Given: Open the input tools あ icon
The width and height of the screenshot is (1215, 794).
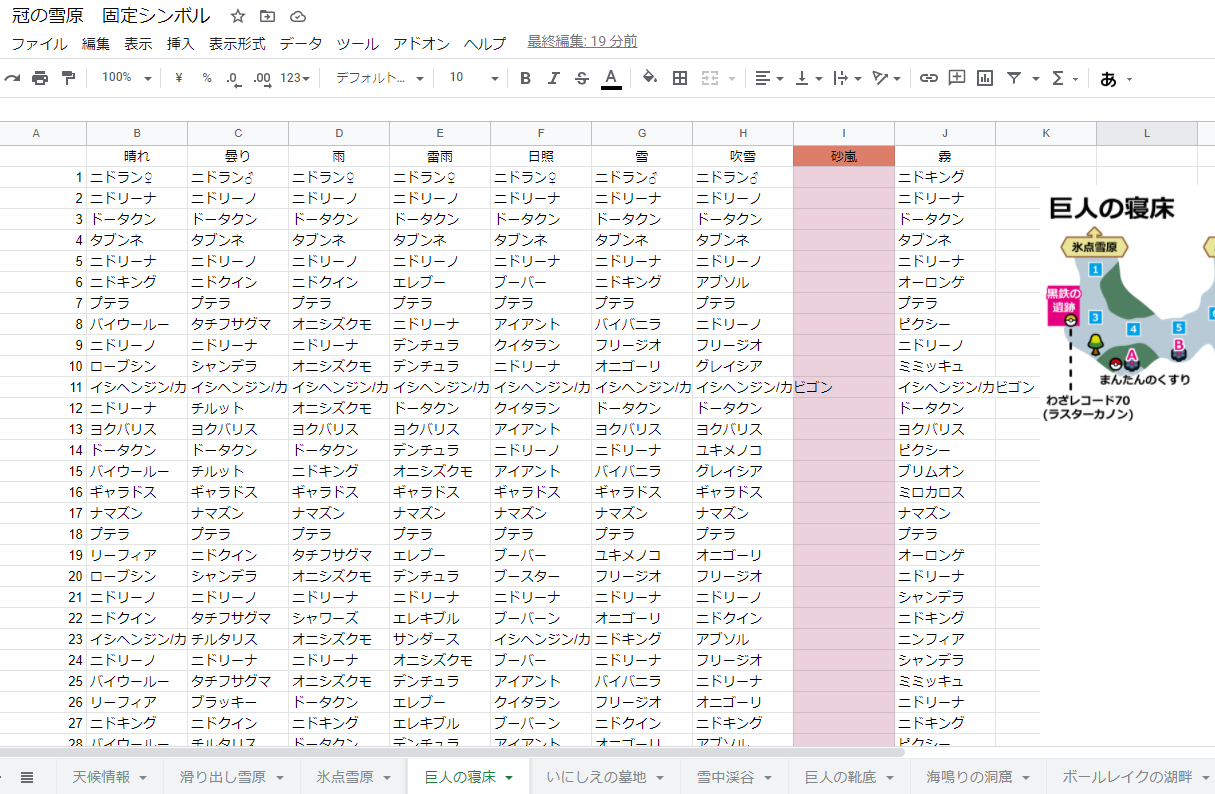Looking at the screenshot, I should coord(1108,79).
